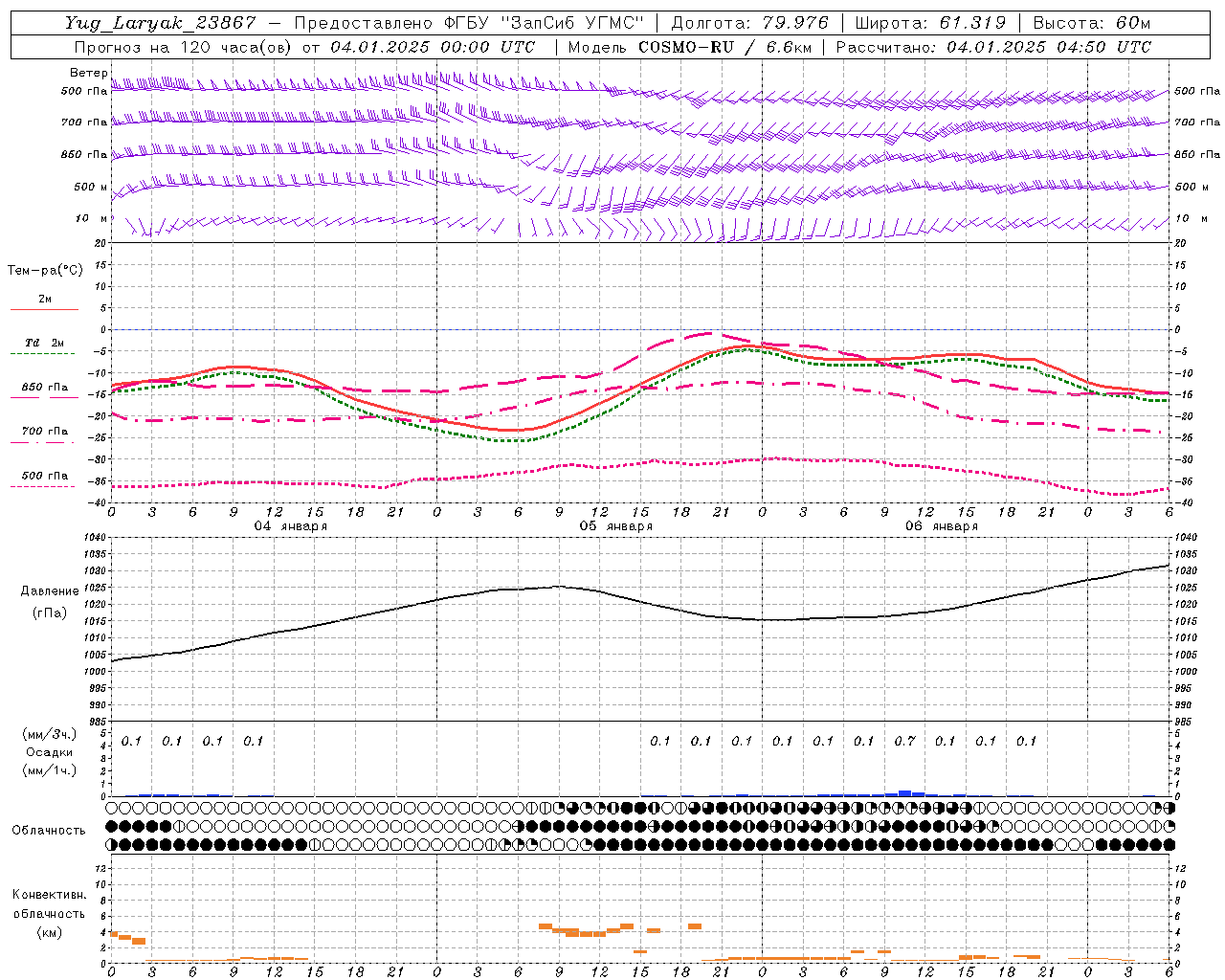Click the Td 2м dew point legend entry
1225x980 pixels.
click(44, 343)
